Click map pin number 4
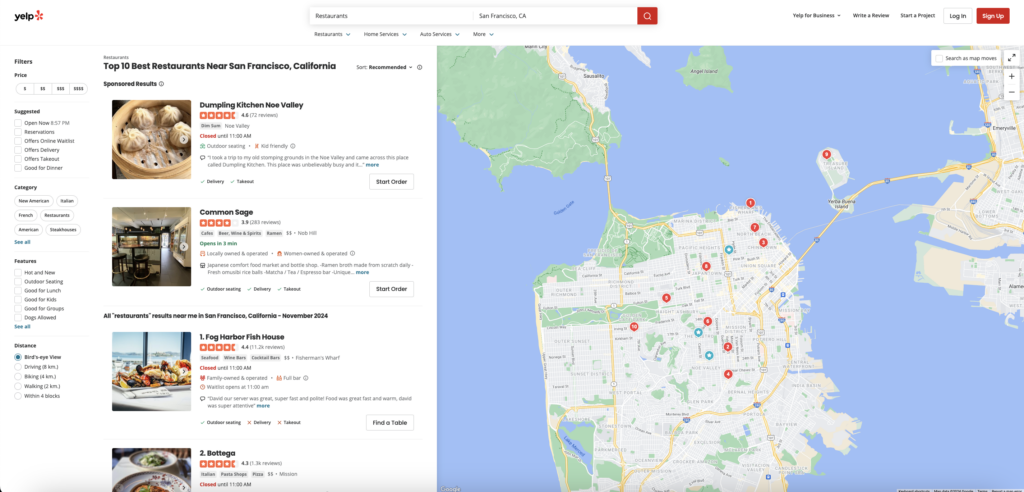Image resolution: width=1024 pixels, height=492 pixels. (x=728, y=374)
